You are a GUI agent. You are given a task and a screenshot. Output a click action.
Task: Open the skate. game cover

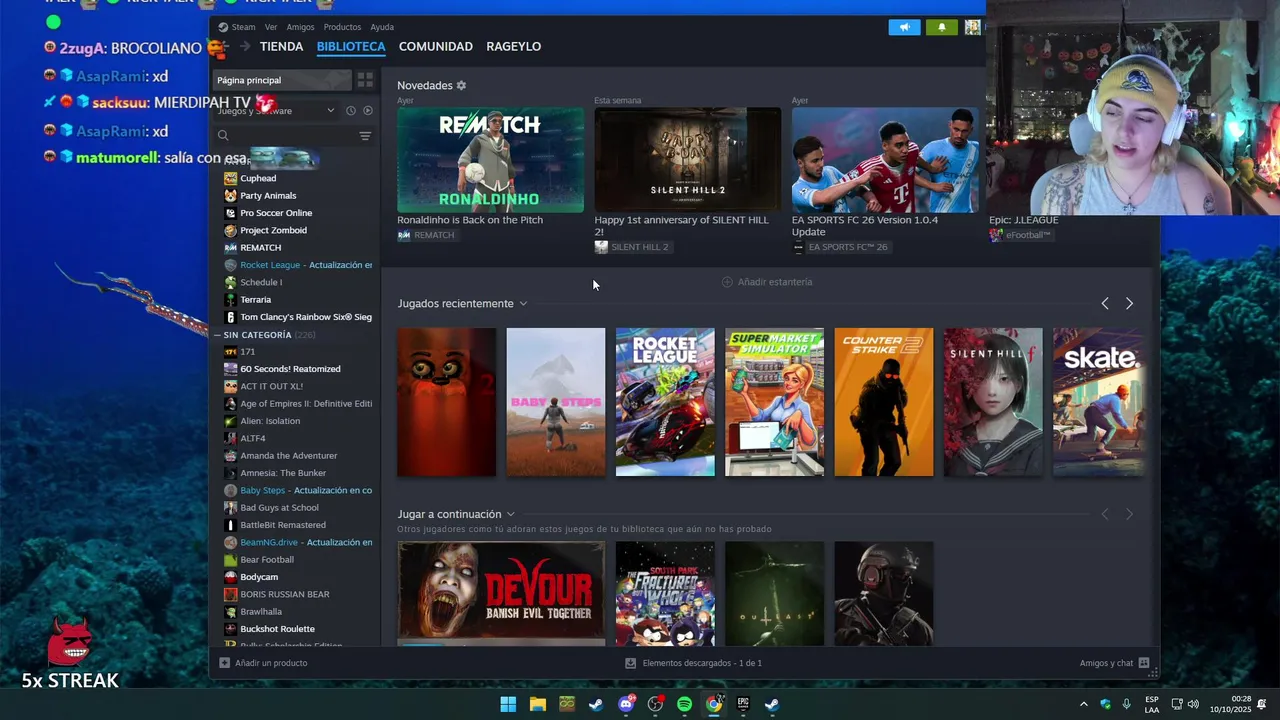[1098, 402]
